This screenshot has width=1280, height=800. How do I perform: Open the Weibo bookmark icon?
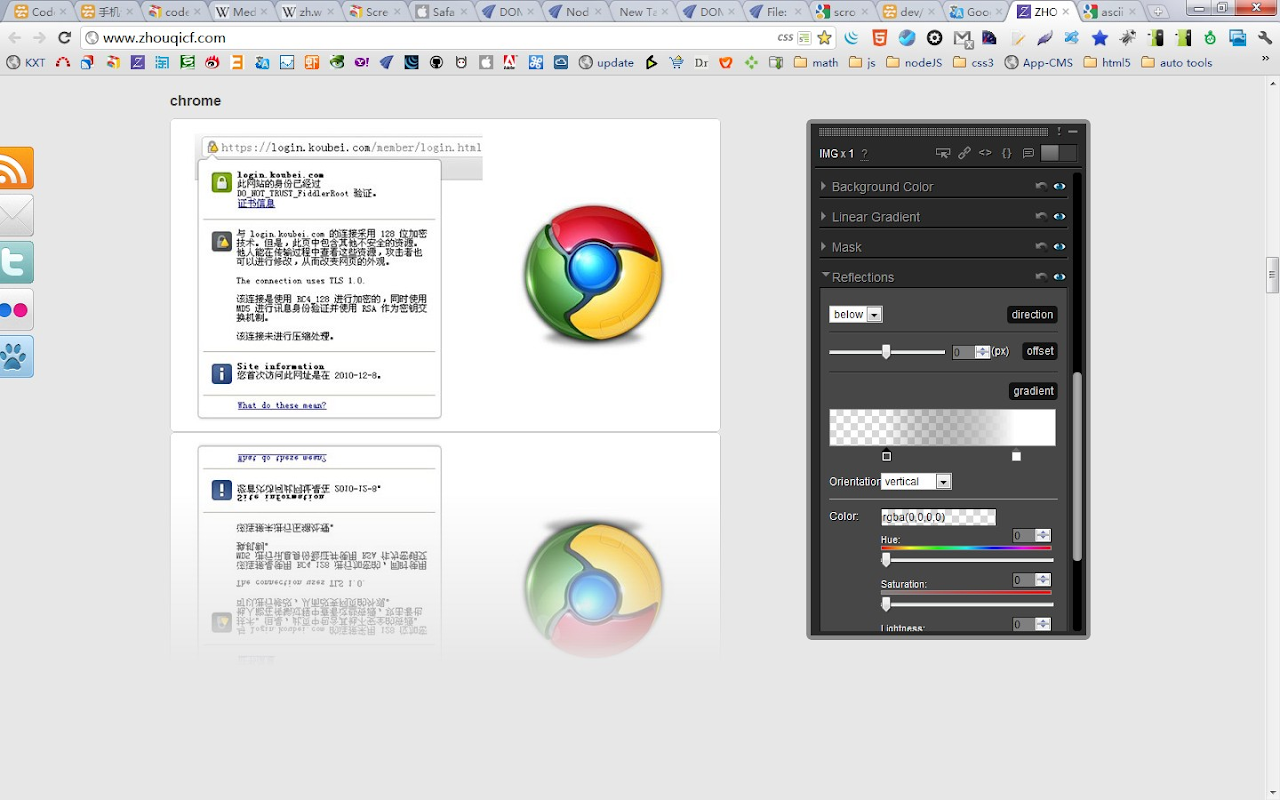(212, 62)
